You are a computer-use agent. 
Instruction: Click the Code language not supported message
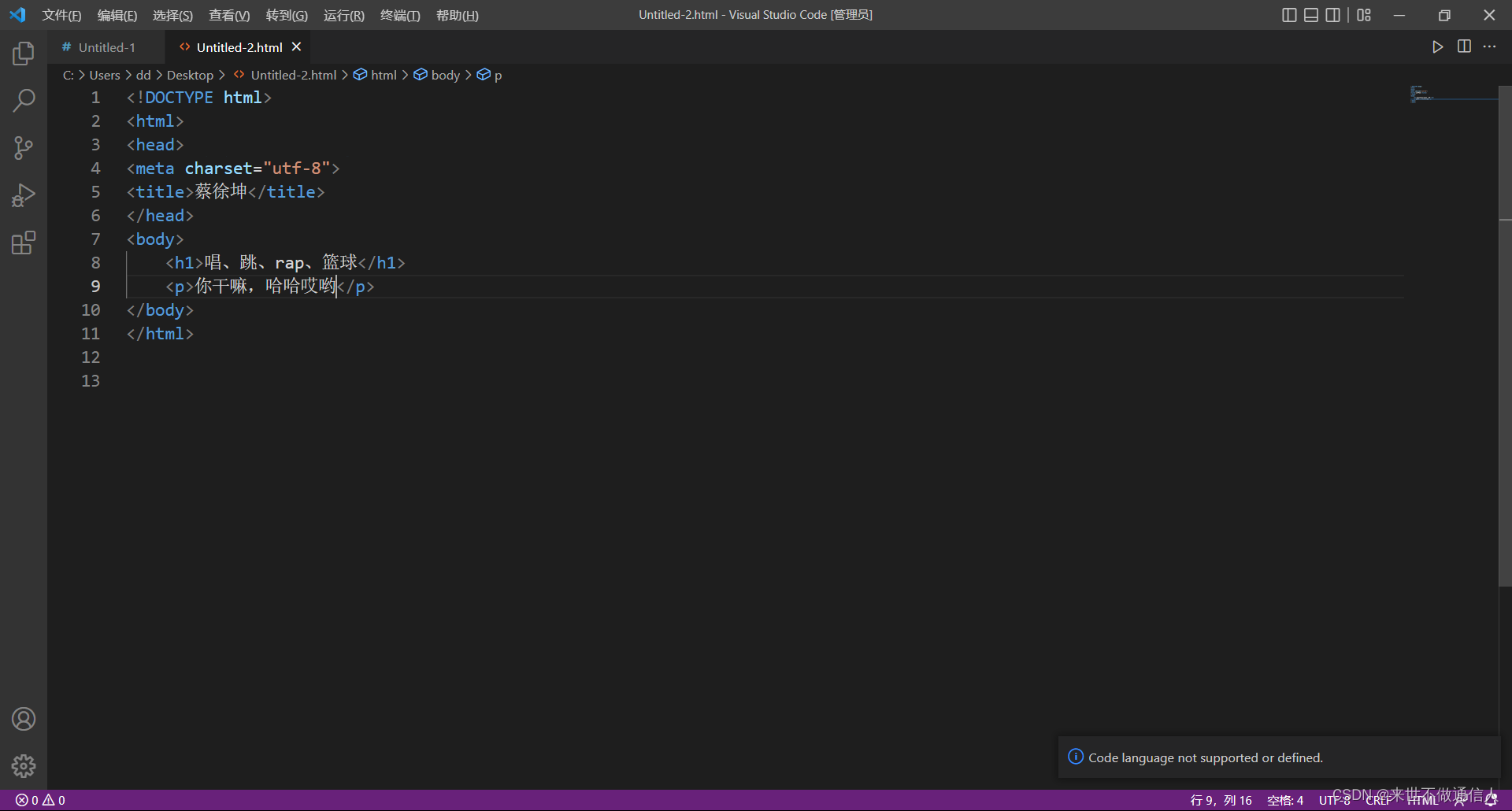pyautogui.click(x=1205, y=757)
